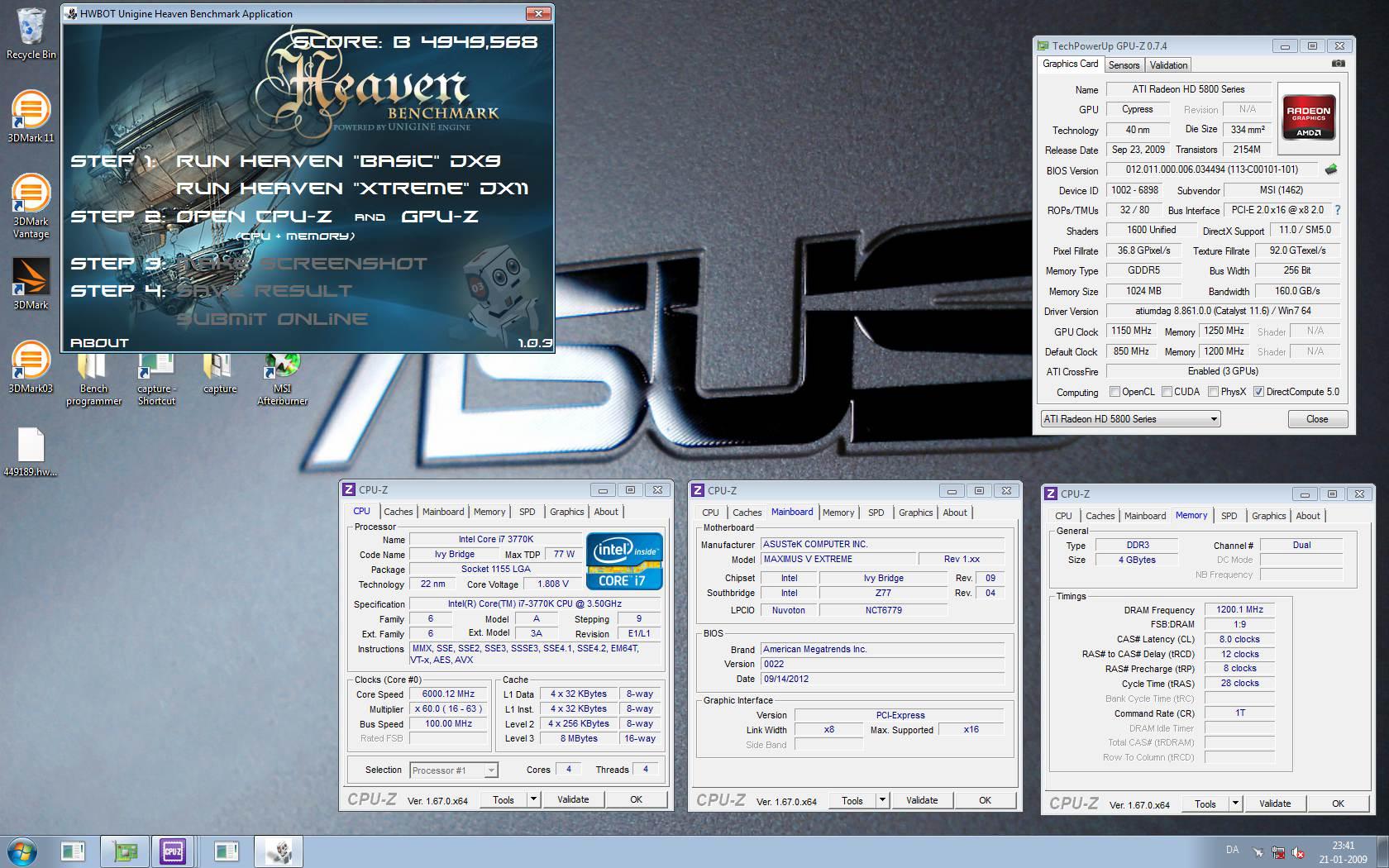Click Tools button in CPU-Z Memory window

(x=1205, y=804)
